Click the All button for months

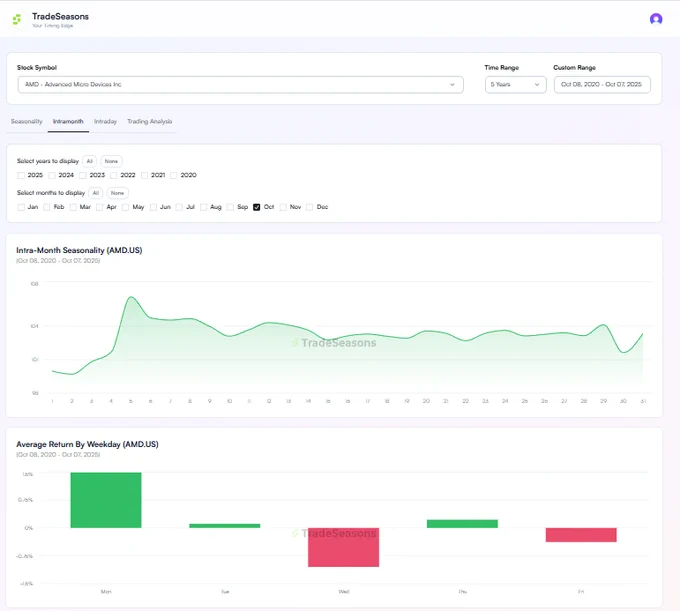point(95,193)
